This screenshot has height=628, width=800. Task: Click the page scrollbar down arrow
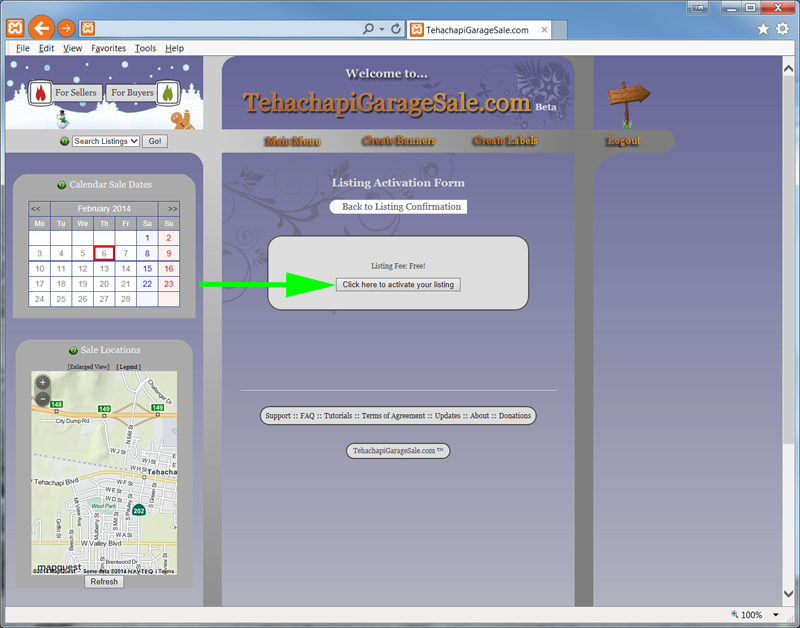click(789, 593)
